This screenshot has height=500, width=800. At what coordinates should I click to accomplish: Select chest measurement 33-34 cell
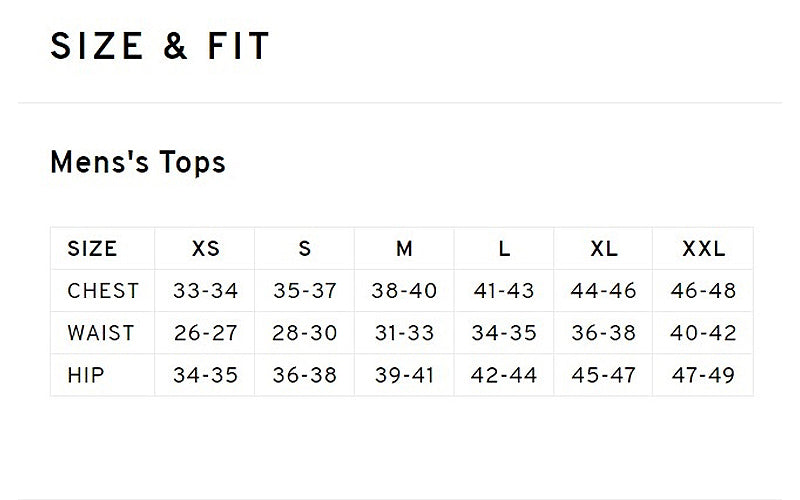[205, 291]
